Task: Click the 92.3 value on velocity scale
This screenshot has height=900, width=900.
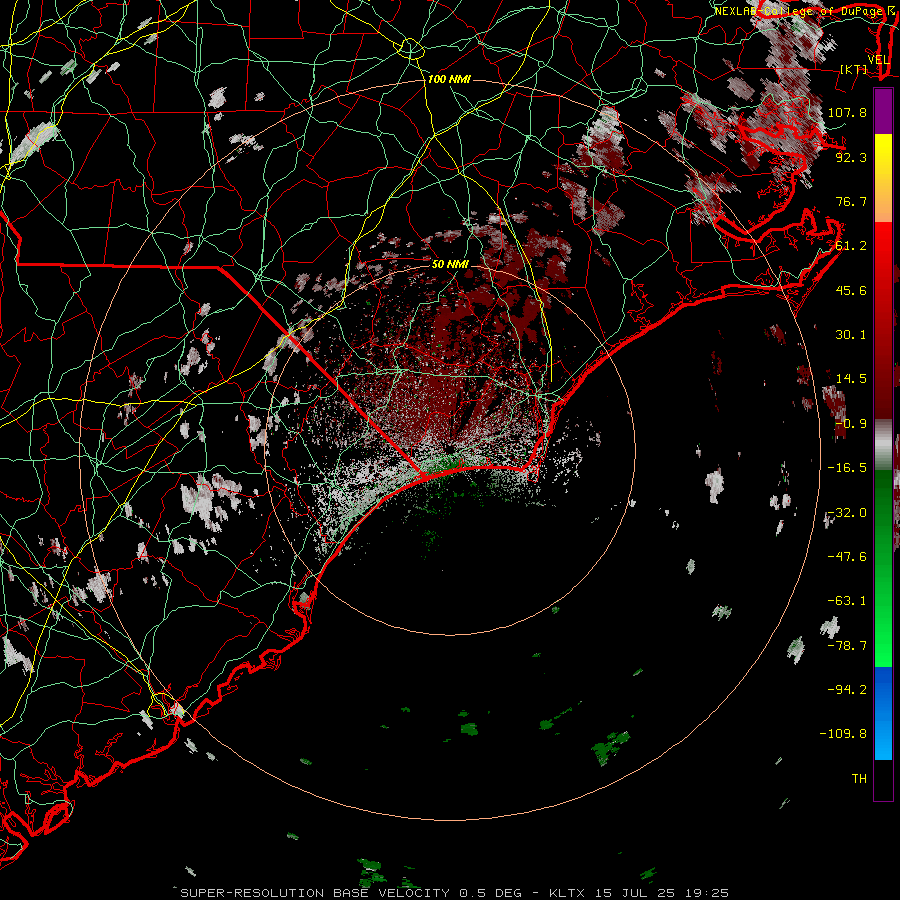Action: [851, 157]
